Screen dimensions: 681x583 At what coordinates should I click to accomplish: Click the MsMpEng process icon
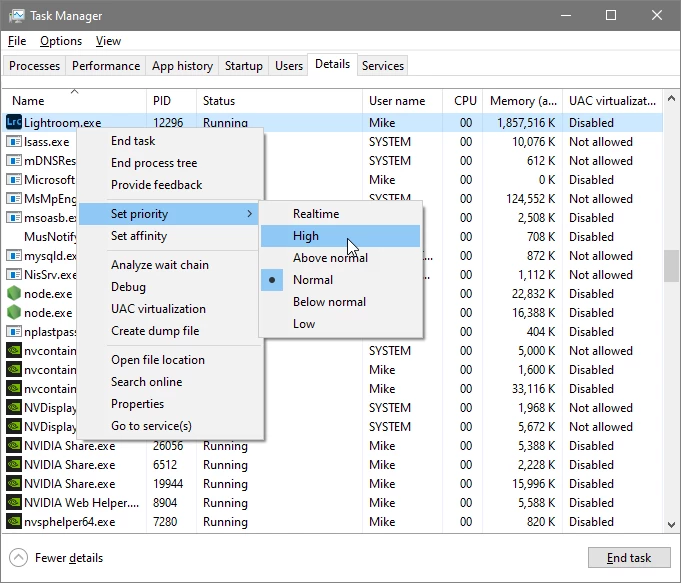coord(14,199)
